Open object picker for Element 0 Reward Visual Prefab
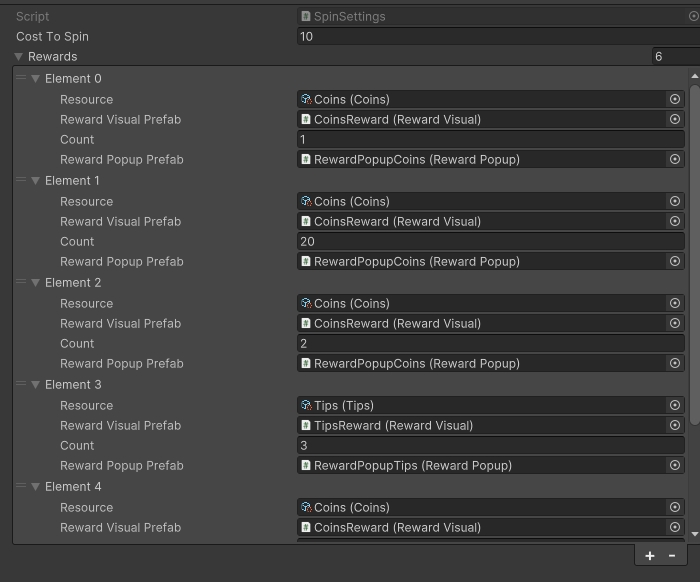This screenshot has height=582, width=700. pos(675,119)
